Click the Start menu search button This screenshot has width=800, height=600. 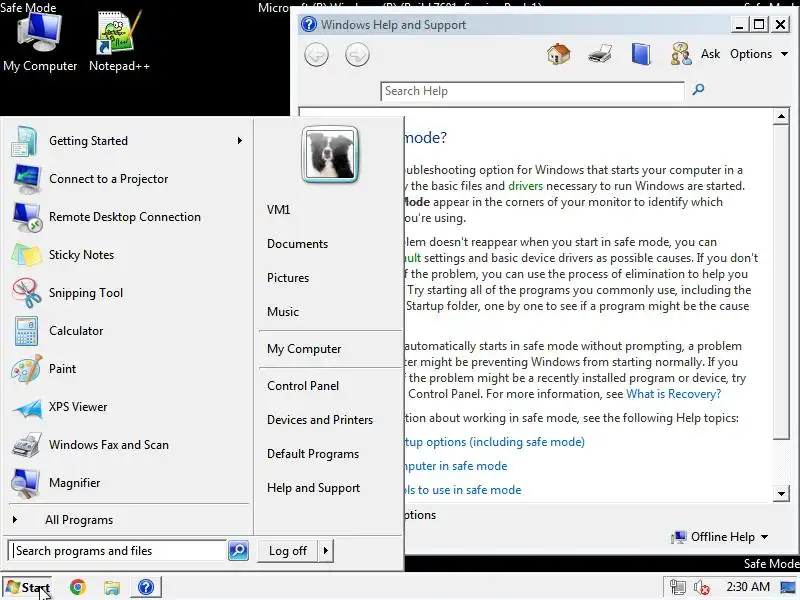click(238, 551)
